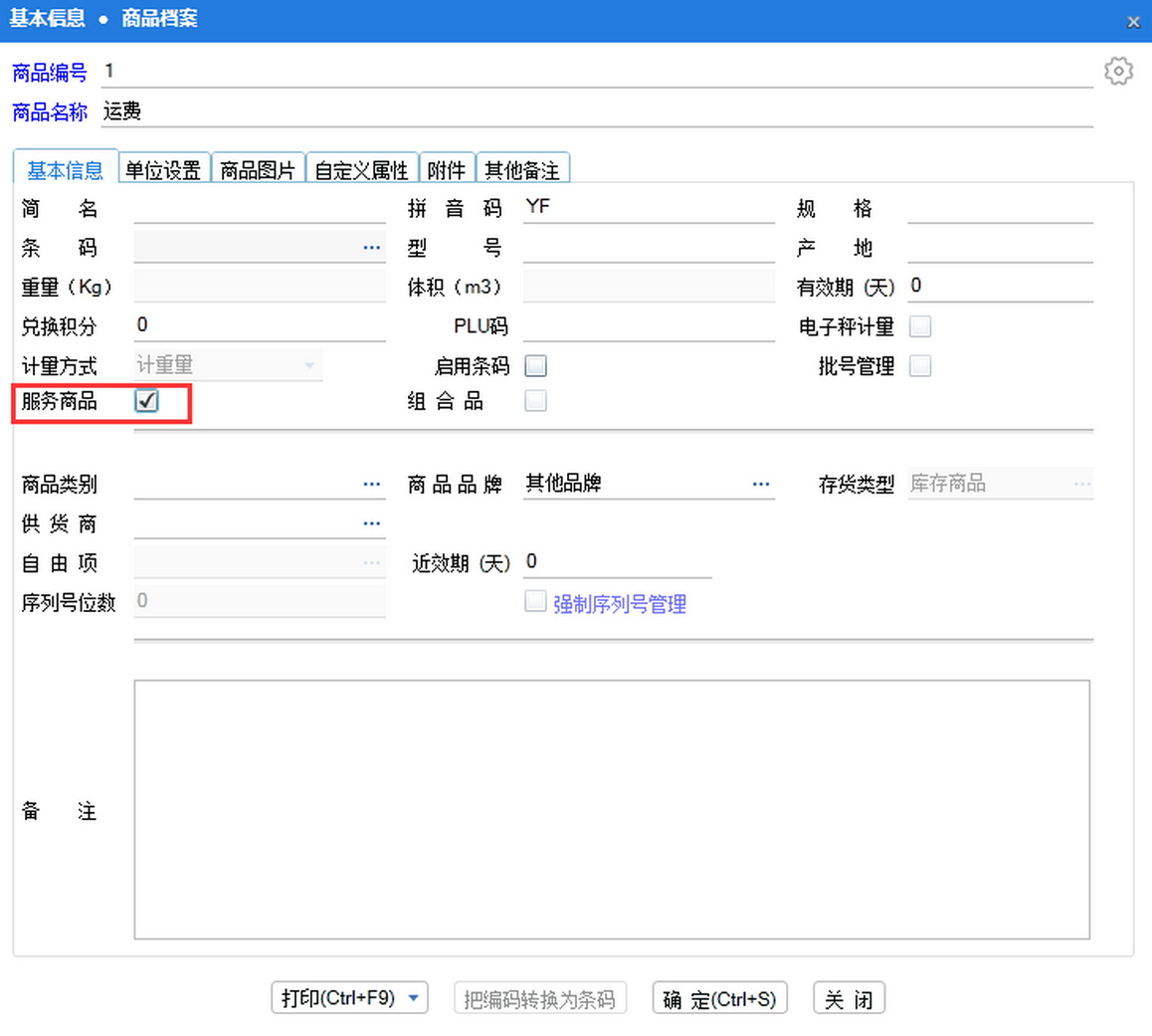The height and width of the screenshot is (1036, 1152).
Task: Click the 条码 field ellipsis button
Action: pyautogui.click(x=371, y=248)
